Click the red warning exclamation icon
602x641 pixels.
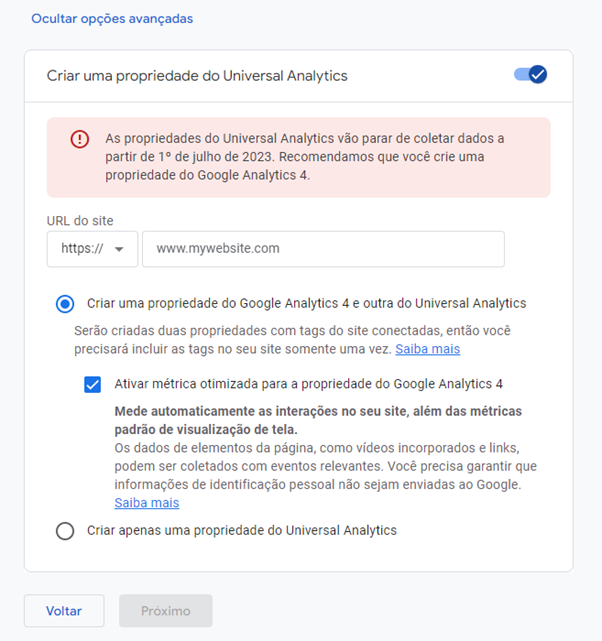[x=80, y=139]
